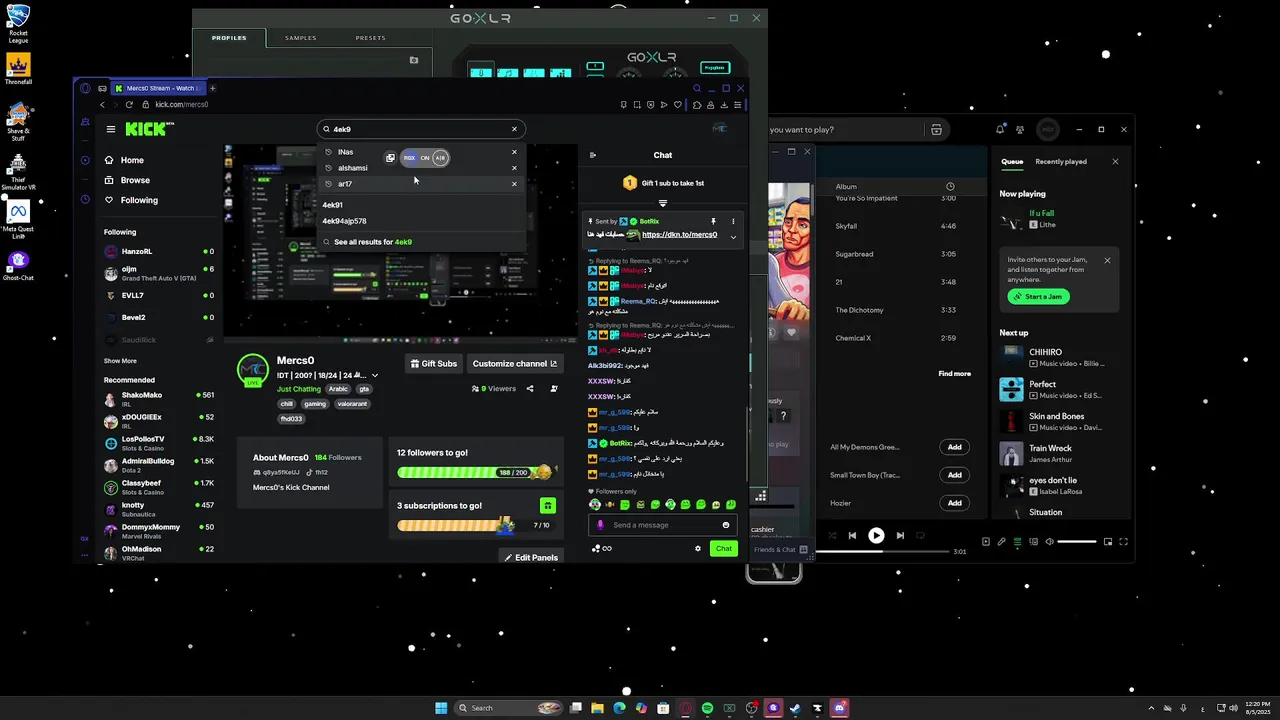Click Just Chatting category link

coord(298,389)
